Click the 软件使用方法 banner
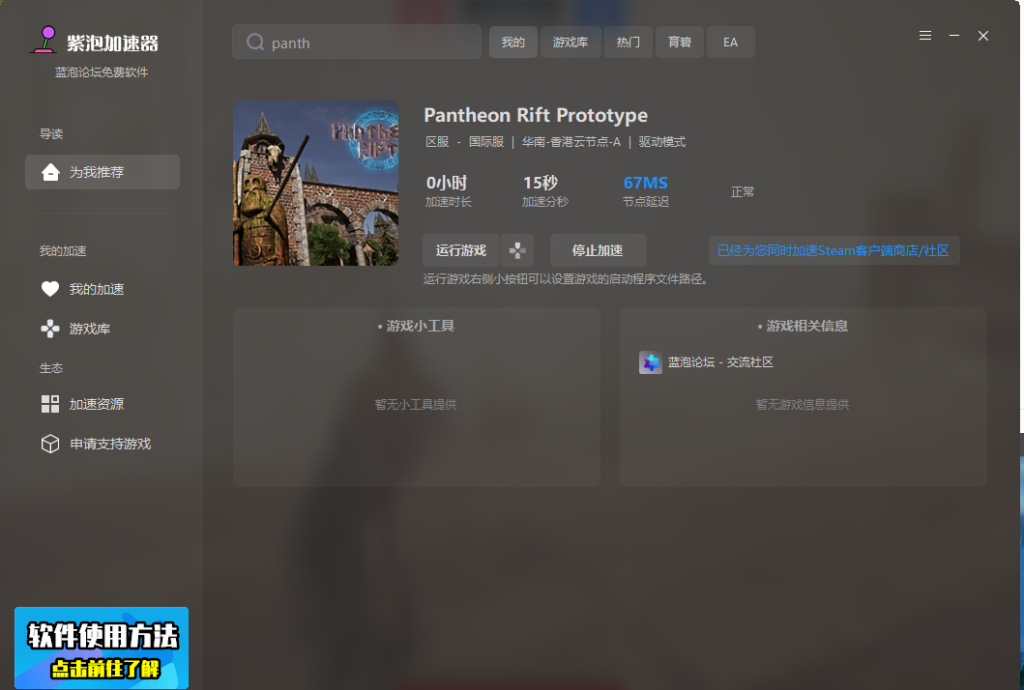Image resolution: width=1024 pixels, height=690 pixels. [102, 648]
